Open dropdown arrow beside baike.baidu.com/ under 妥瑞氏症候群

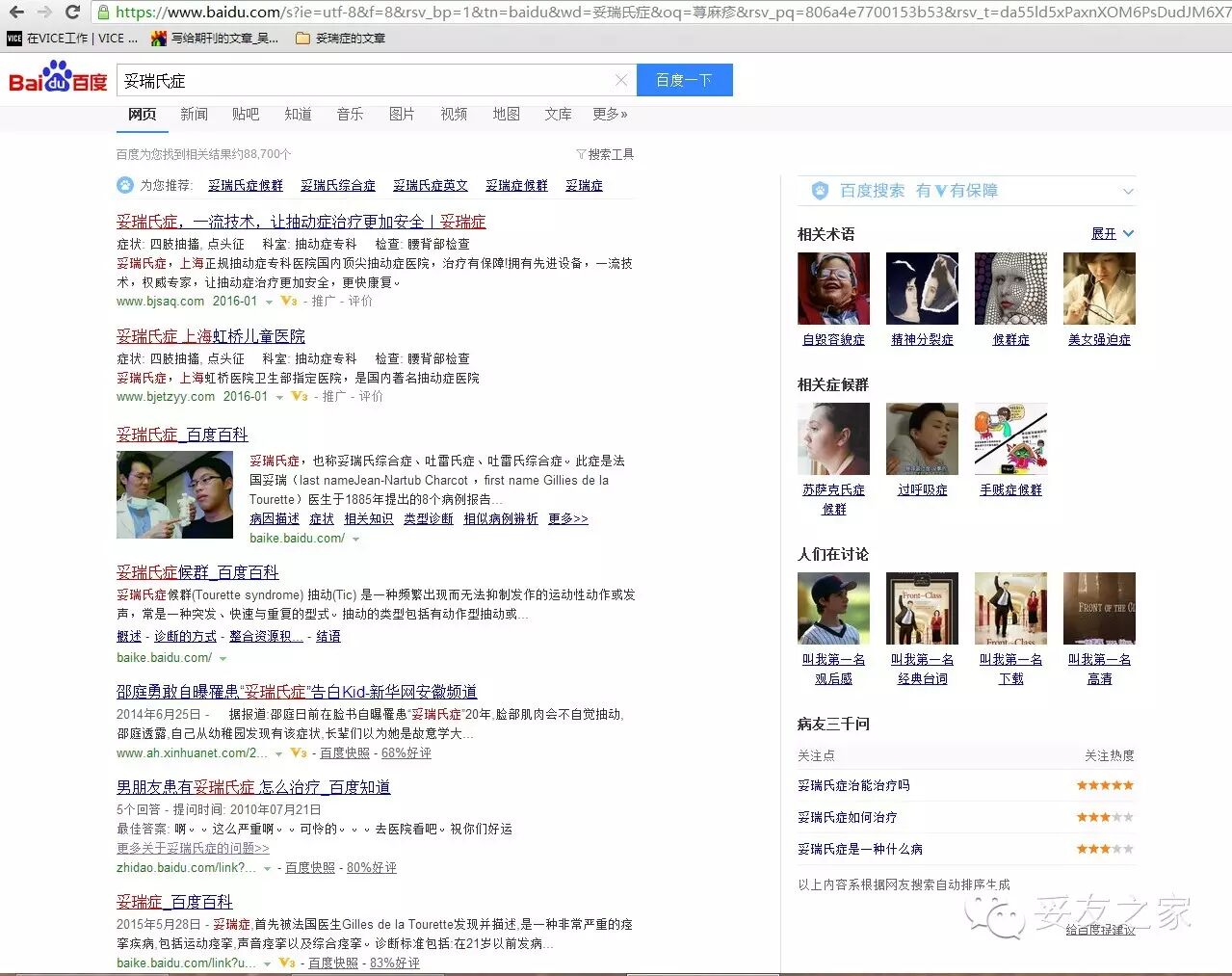click(x=223, y=659)
